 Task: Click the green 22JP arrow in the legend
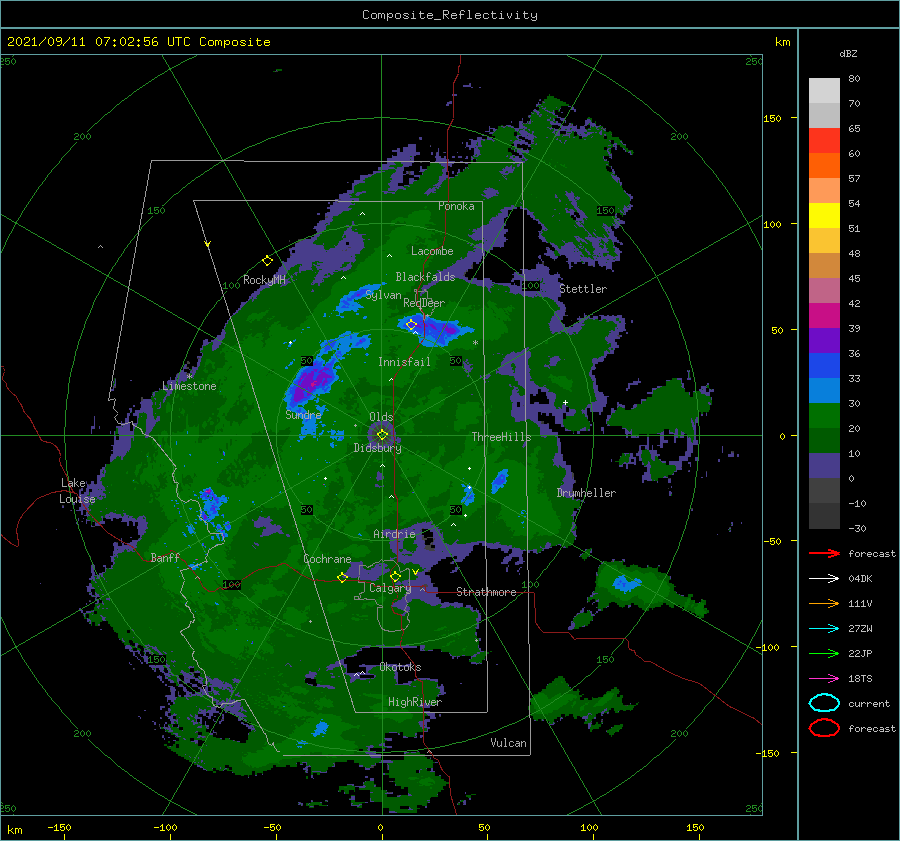(824, 653)
